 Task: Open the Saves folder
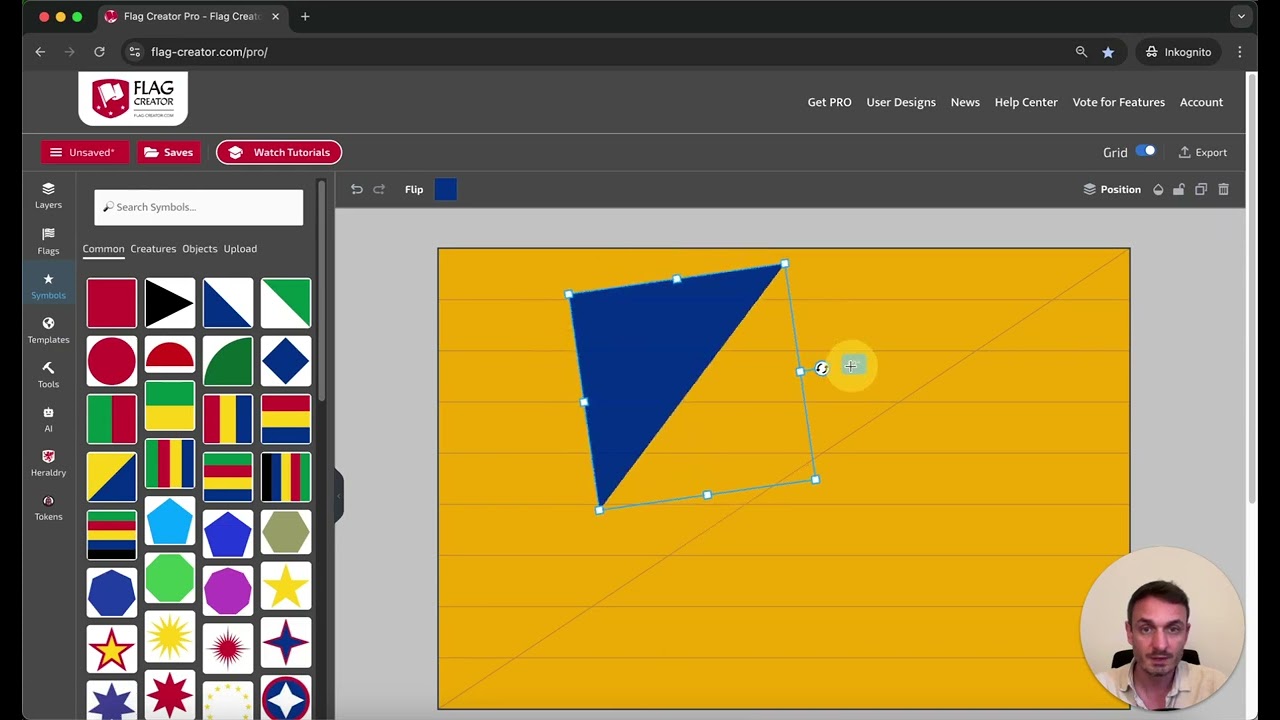(168, 152)
